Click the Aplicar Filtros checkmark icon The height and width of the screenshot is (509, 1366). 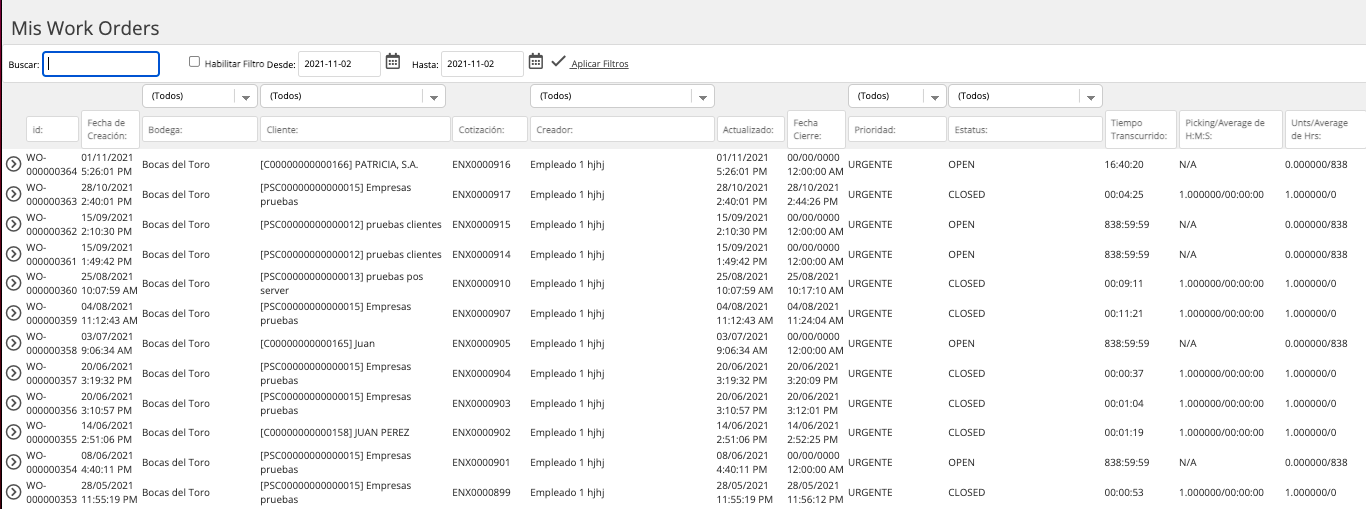click(558, 62)
